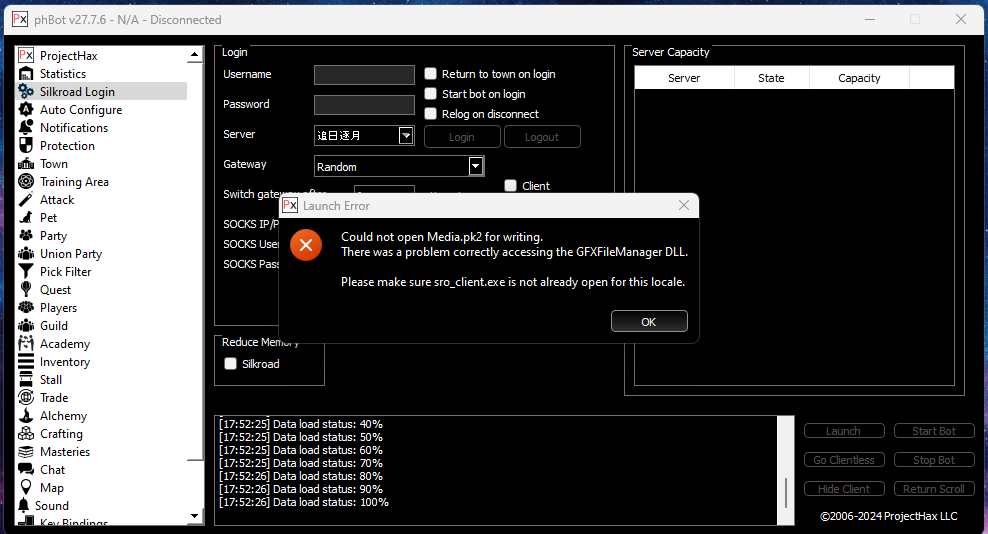The width and height of the screenshot is (988, 534).
Task: Click the Pick Filter funnel icon
Action: (x=26, y=272)
